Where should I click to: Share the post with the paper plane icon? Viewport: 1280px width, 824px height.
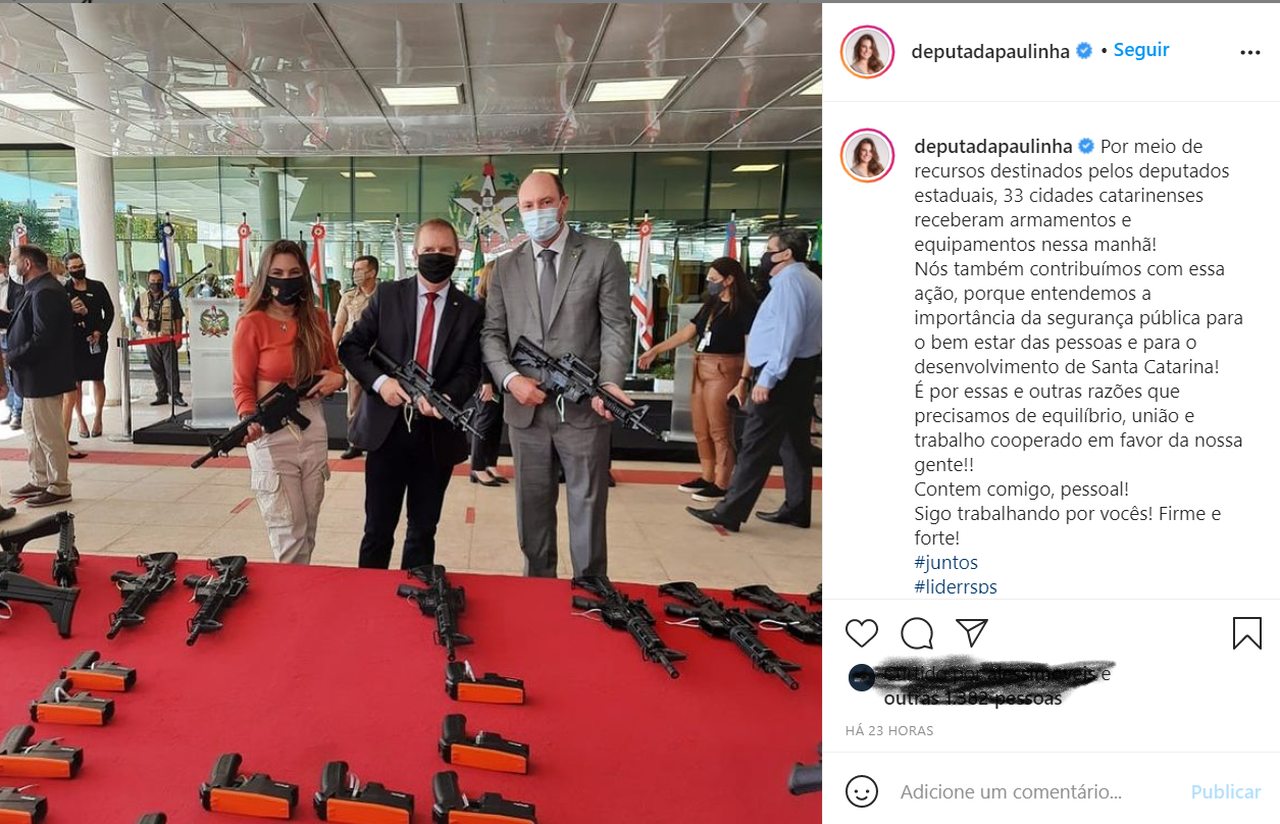971,632
